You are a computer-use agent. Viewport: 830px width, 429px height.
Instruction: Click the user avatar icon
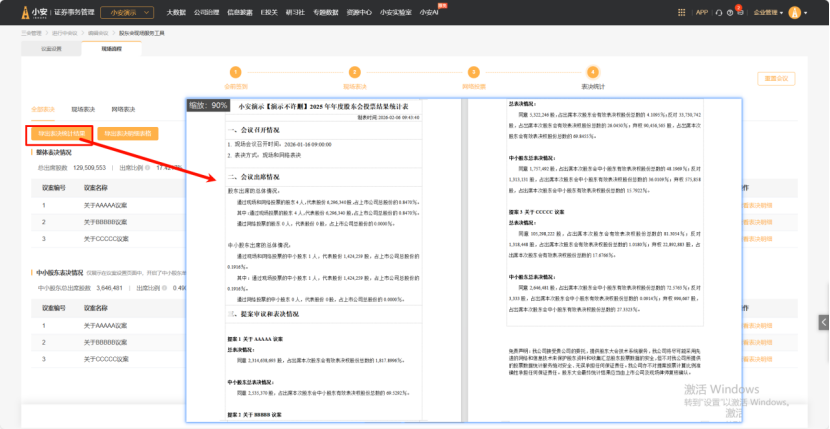[x=795, y=13]
